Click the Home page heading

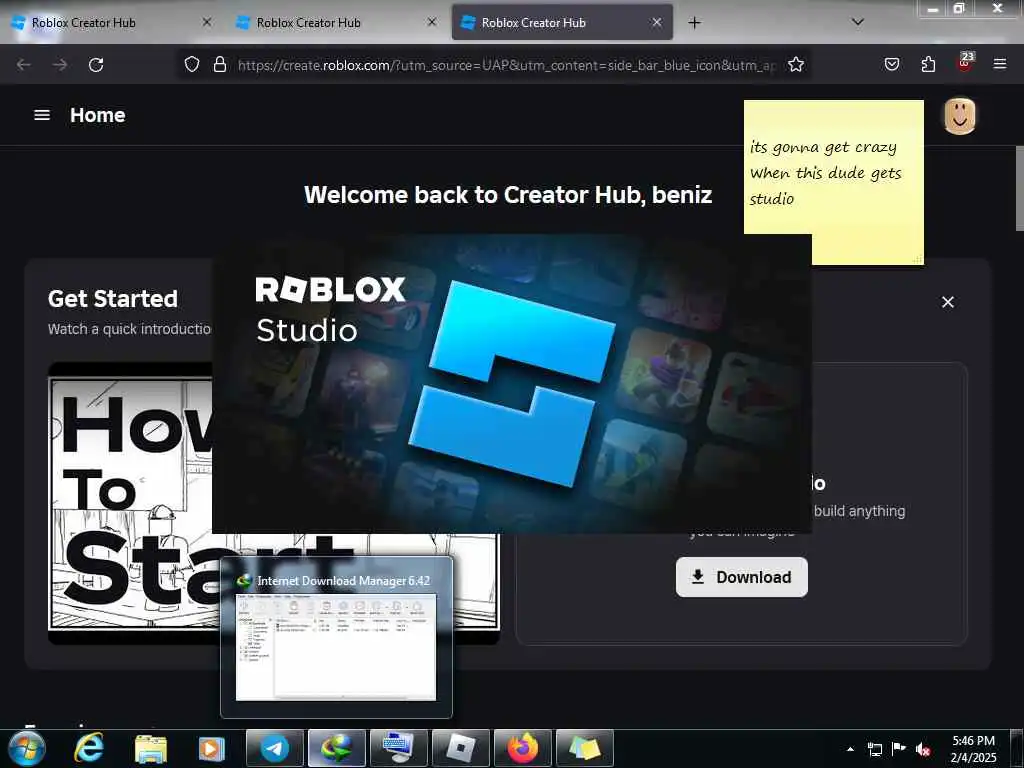coord(98,115)
